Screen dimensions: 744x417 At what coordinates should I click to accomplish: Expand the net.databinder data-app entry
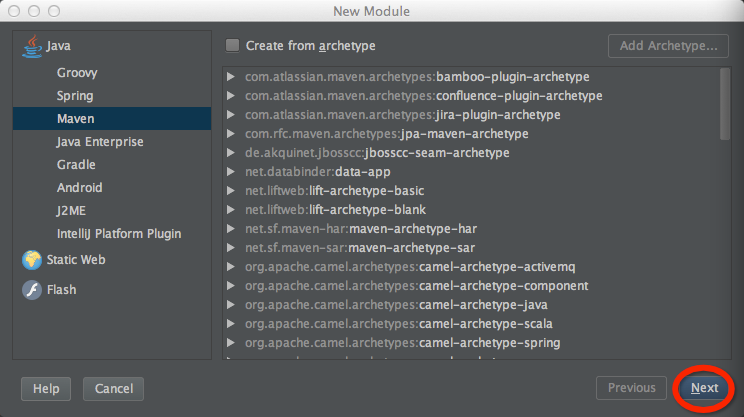231,172
